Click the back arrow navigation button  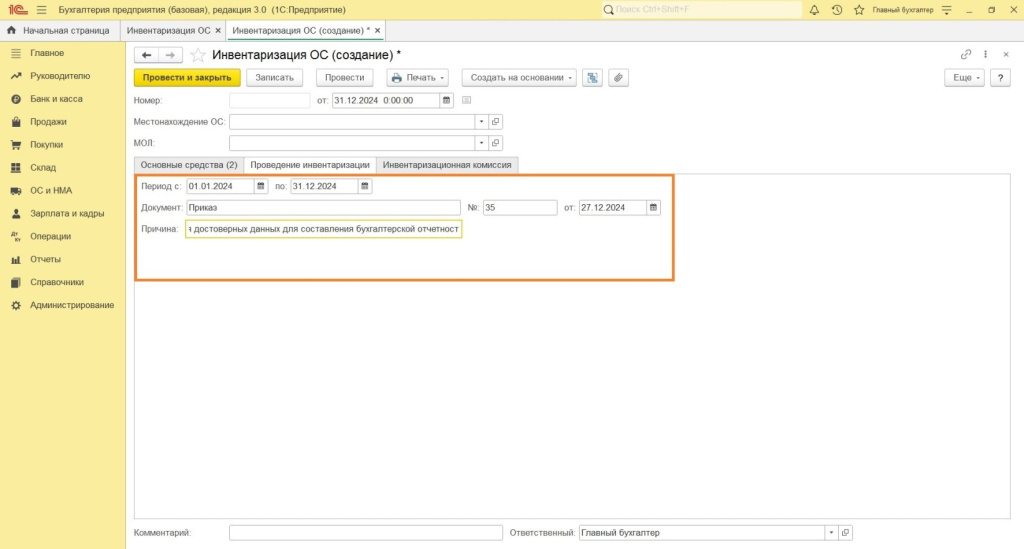[146, 55]
